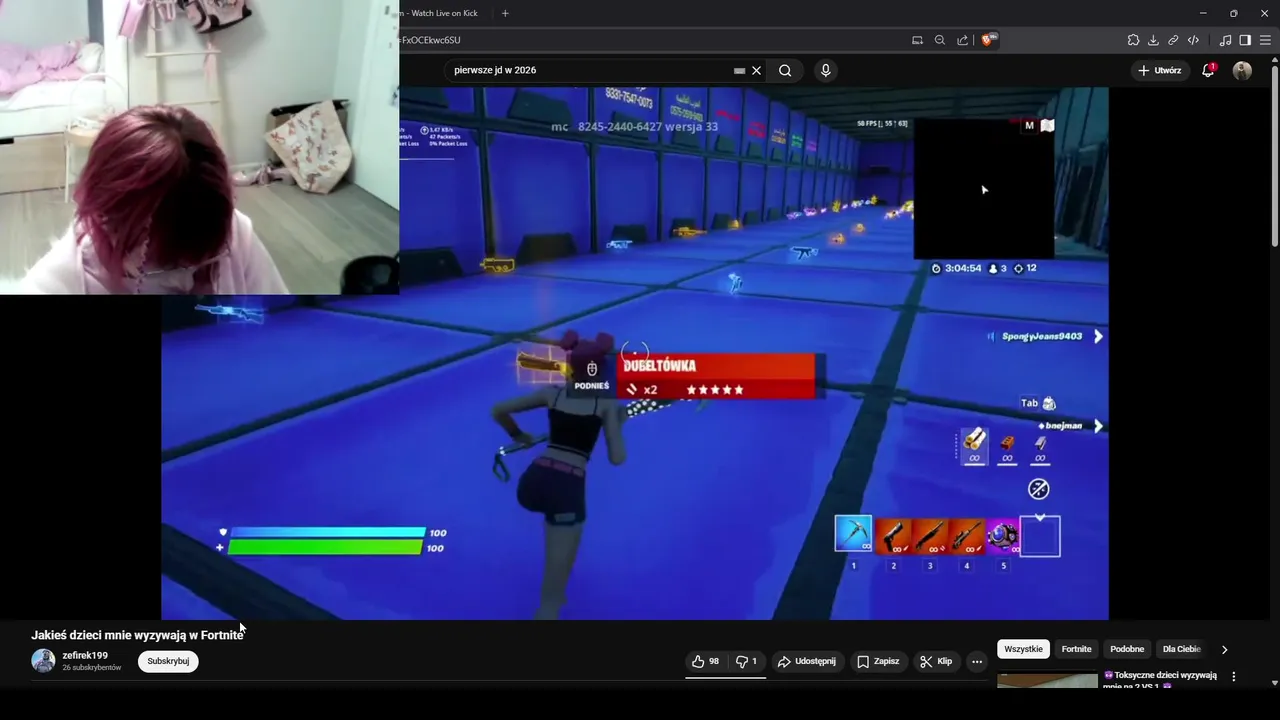Open a new browser tab with plus
1280x720 pixels.
point(505,13)
